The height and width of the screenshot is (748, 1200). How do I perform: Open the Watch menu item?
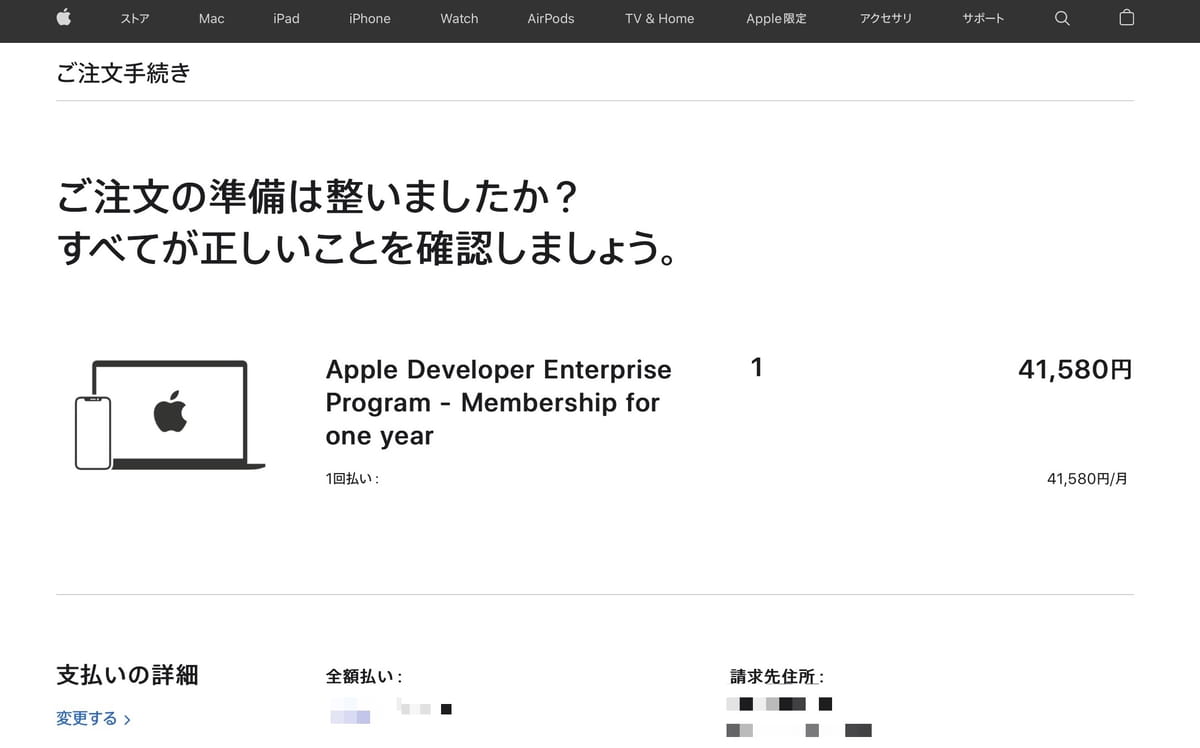pos(459,18)
